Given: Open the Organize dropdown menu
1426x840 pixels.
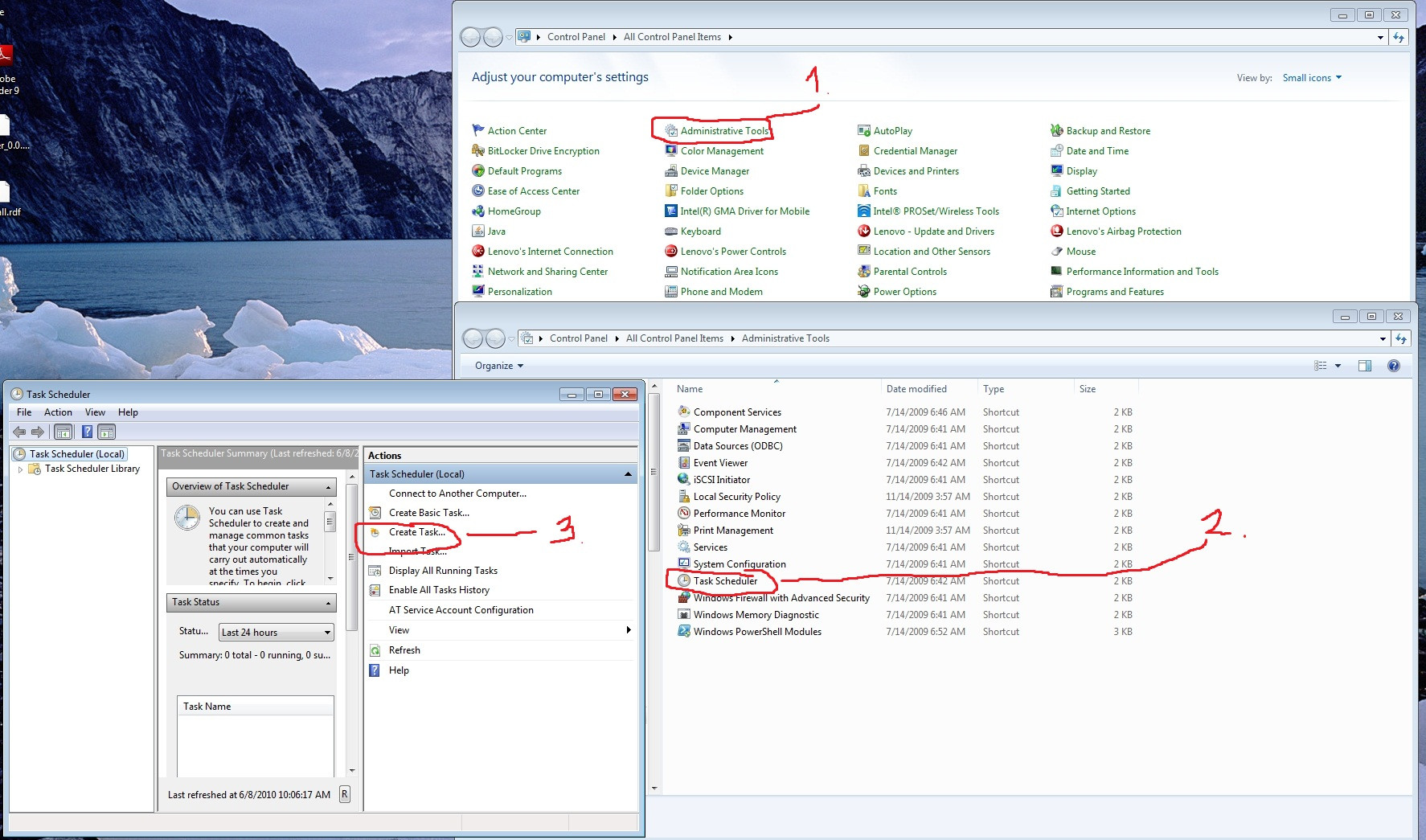Looking at the screenshot, I should [x=499, y=366].
